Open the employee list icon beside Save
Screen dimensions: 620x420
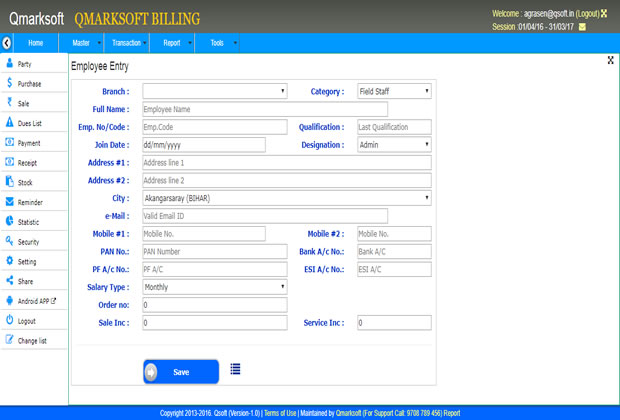tap(235, 369)
